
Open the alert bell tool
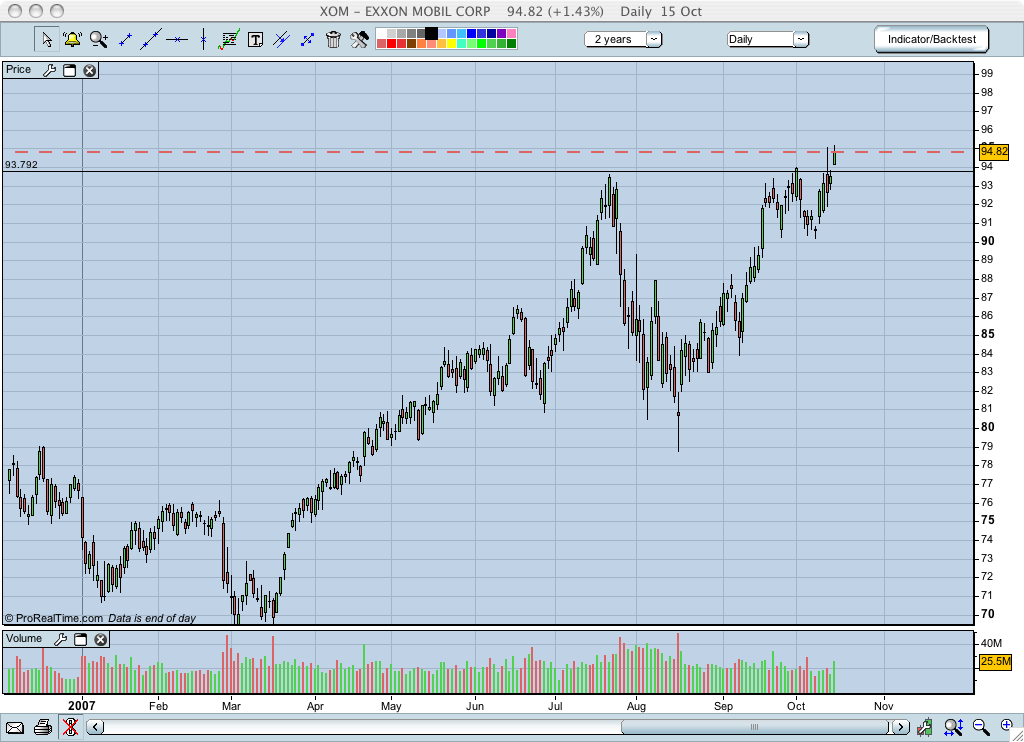(72, 39)
